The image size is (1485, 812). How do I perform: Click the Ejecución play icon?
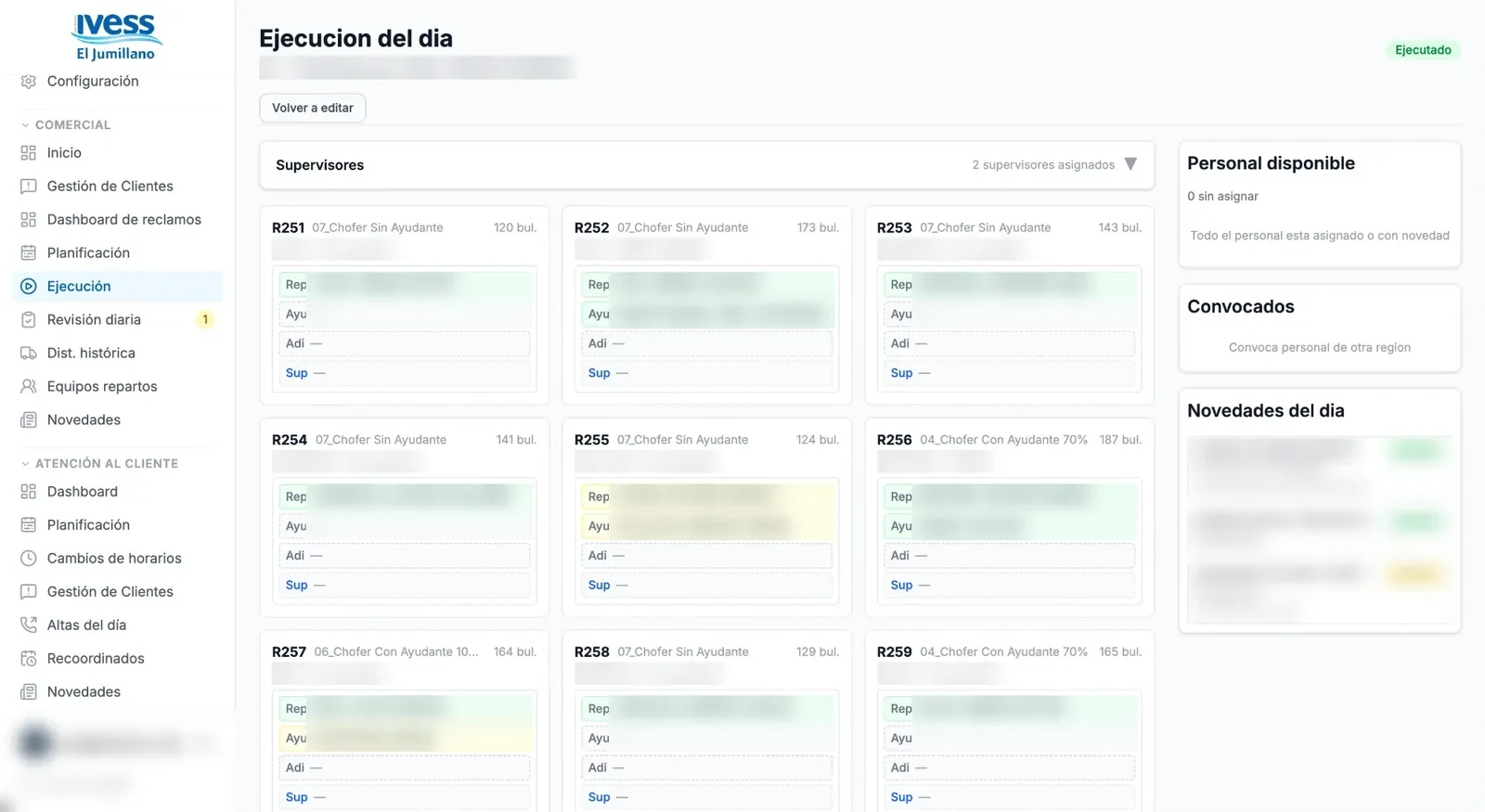coord(29,287)
